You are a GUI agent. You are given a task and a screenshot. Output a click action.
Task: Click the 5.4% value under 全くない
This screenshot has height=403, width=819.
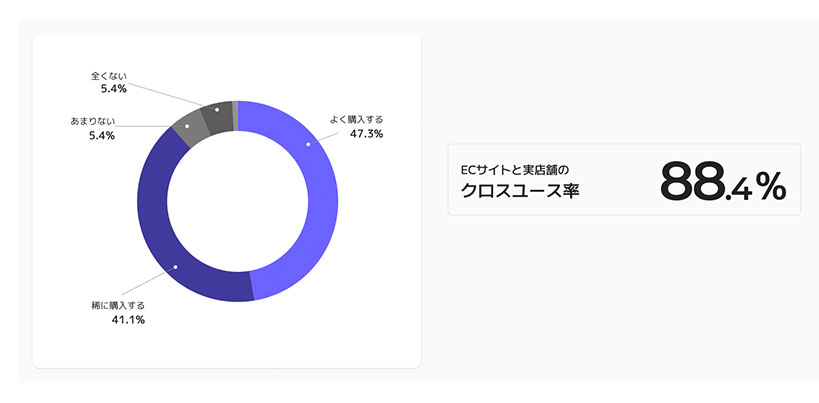point(114,89)
